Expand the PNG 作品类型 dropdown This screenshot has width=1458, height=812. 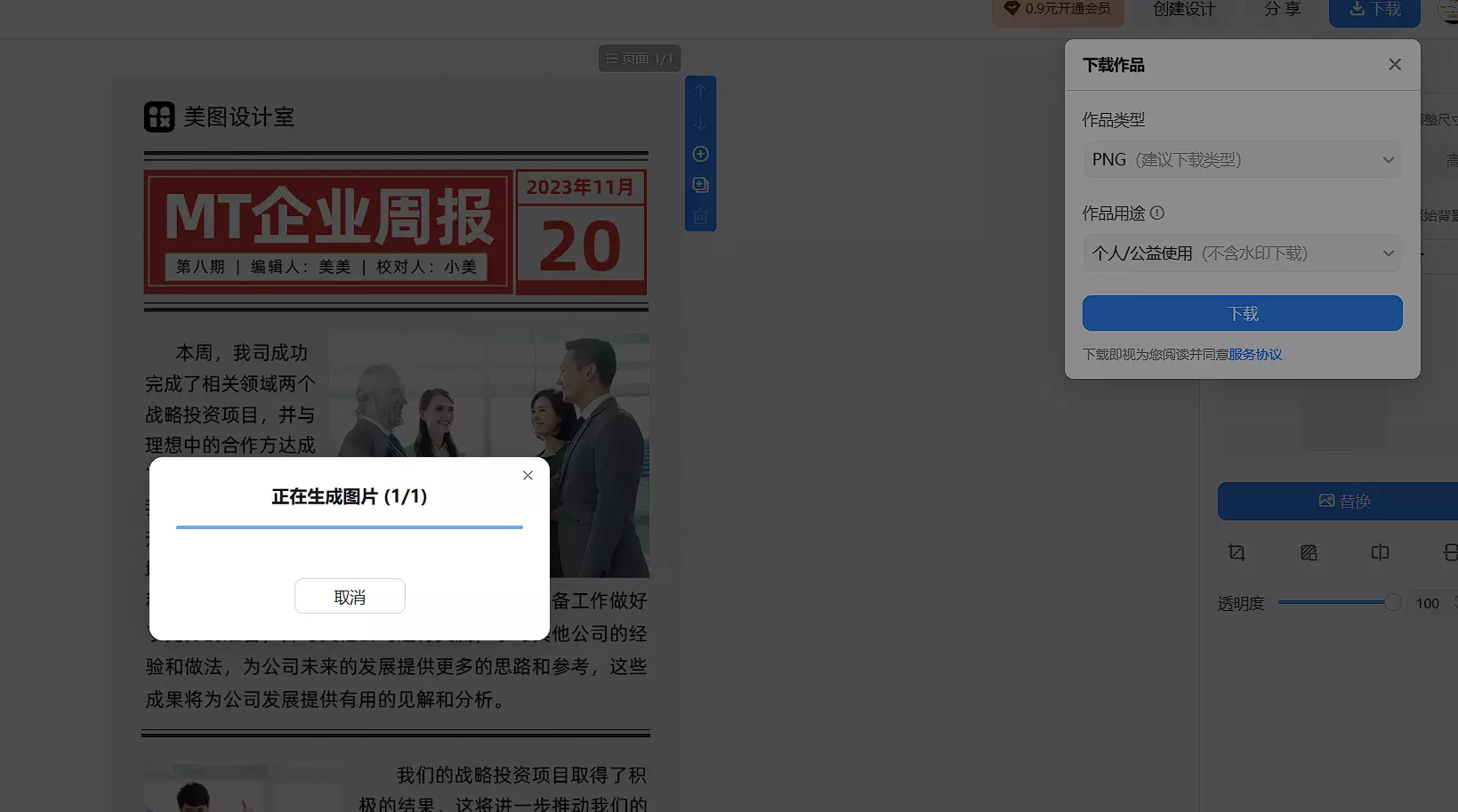[x=1242, y=160]
